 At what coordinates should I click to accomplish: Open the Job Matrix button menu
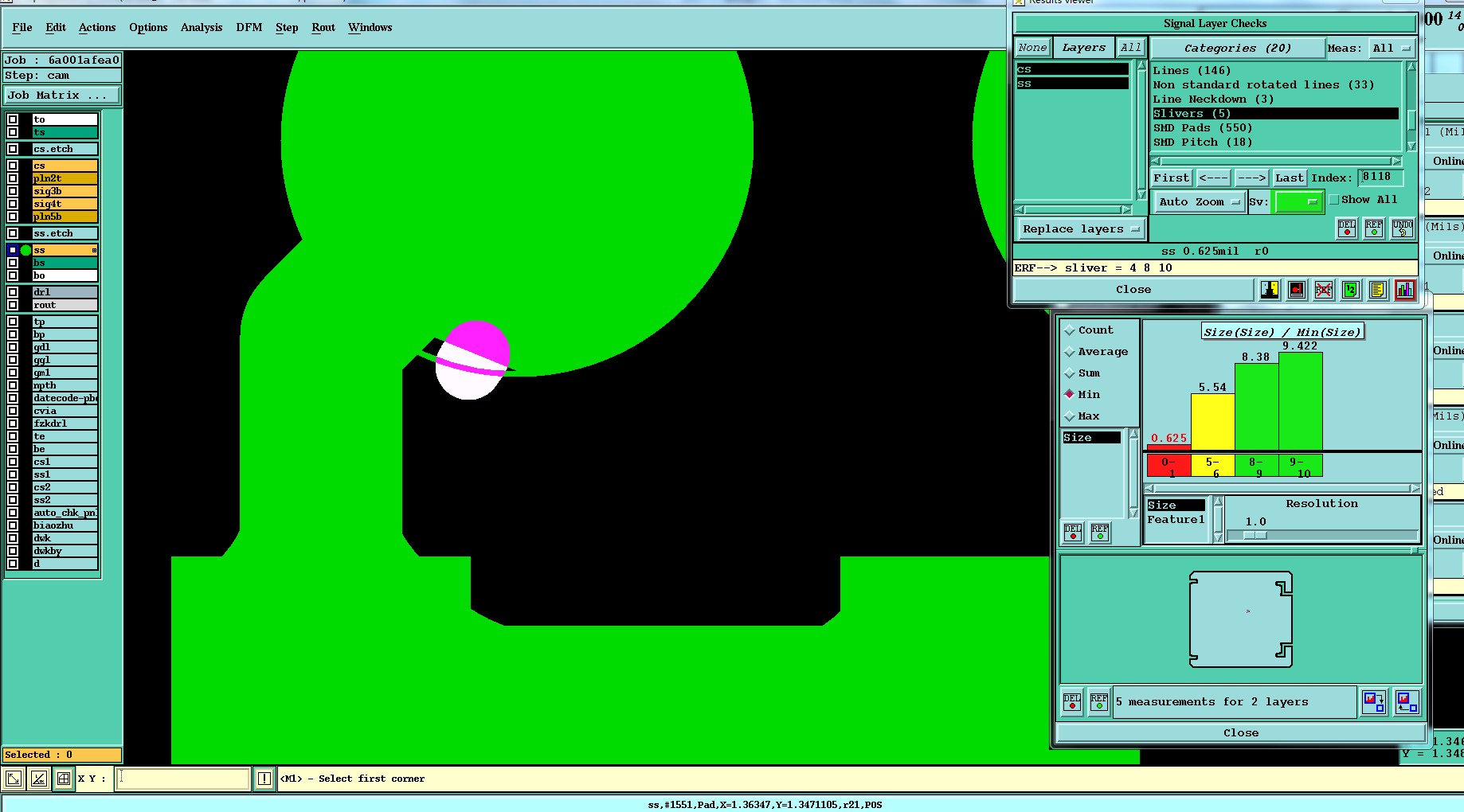tap(62, 96)
